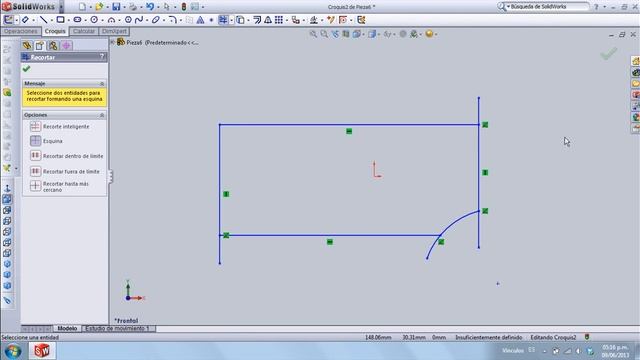Click the Undo icon
This screenshot has height=360, width=640.
pos(150,7)
